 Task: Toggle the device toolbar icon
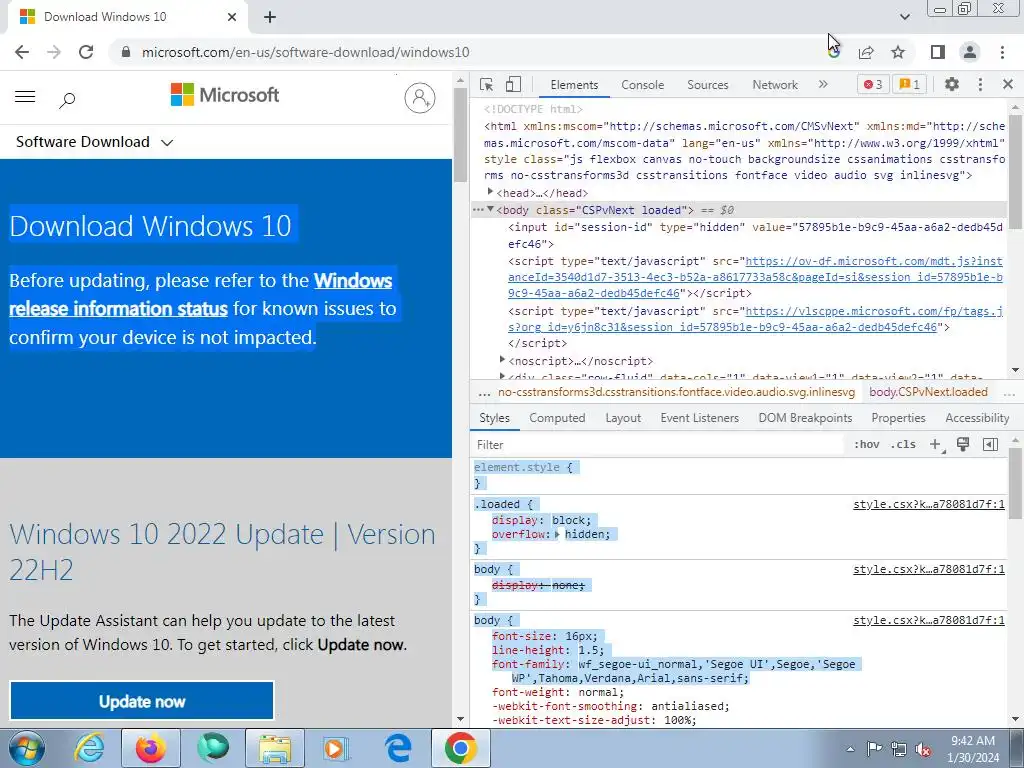coord(513,84)
